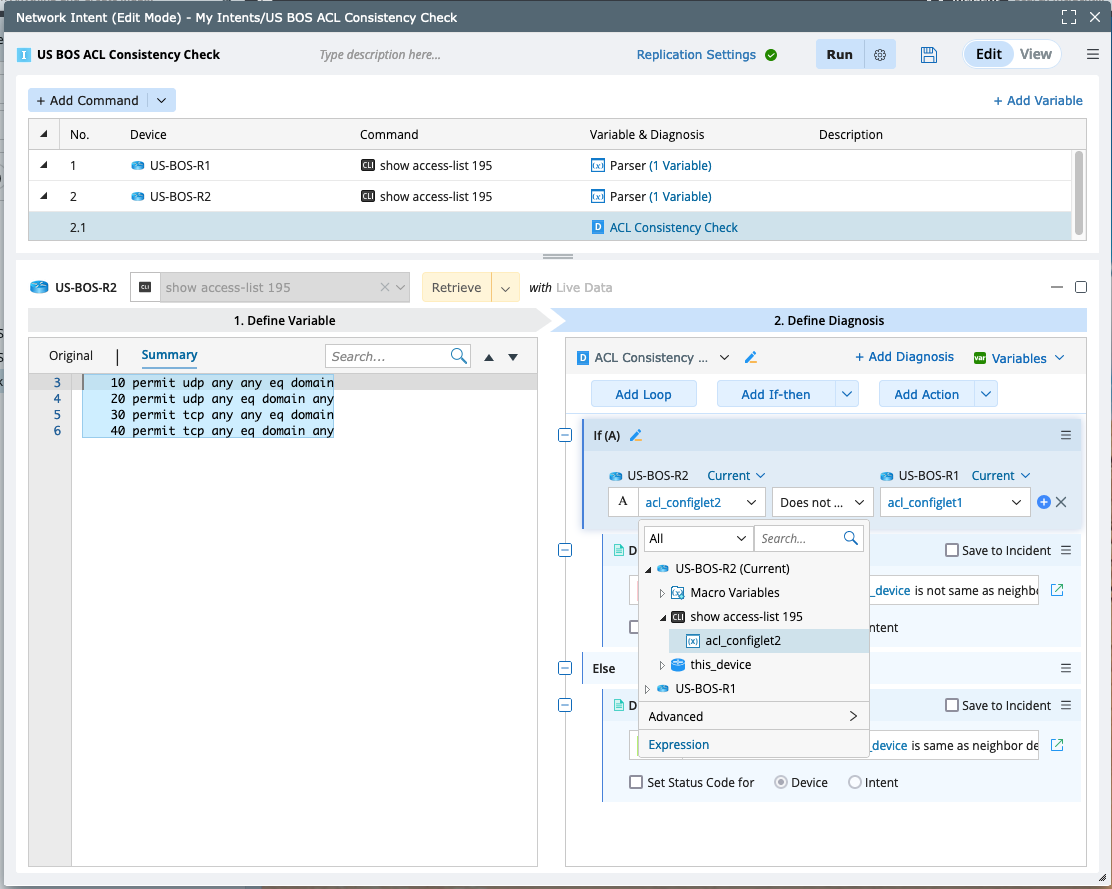1112x889 pixels.
Task: Click the Add Loop button
Action: 643,394
